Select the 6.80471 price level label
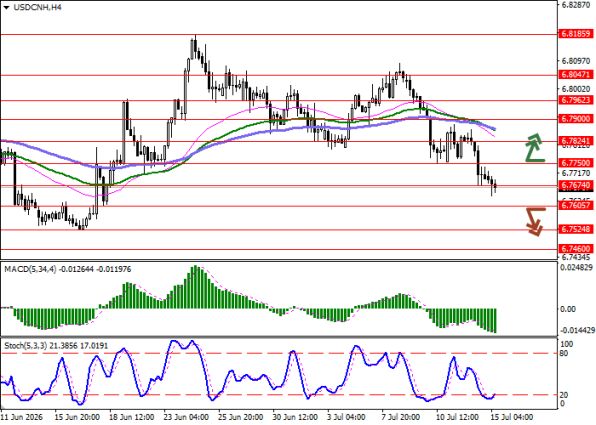This screenshot has height=425, width=596. point(576,75)
